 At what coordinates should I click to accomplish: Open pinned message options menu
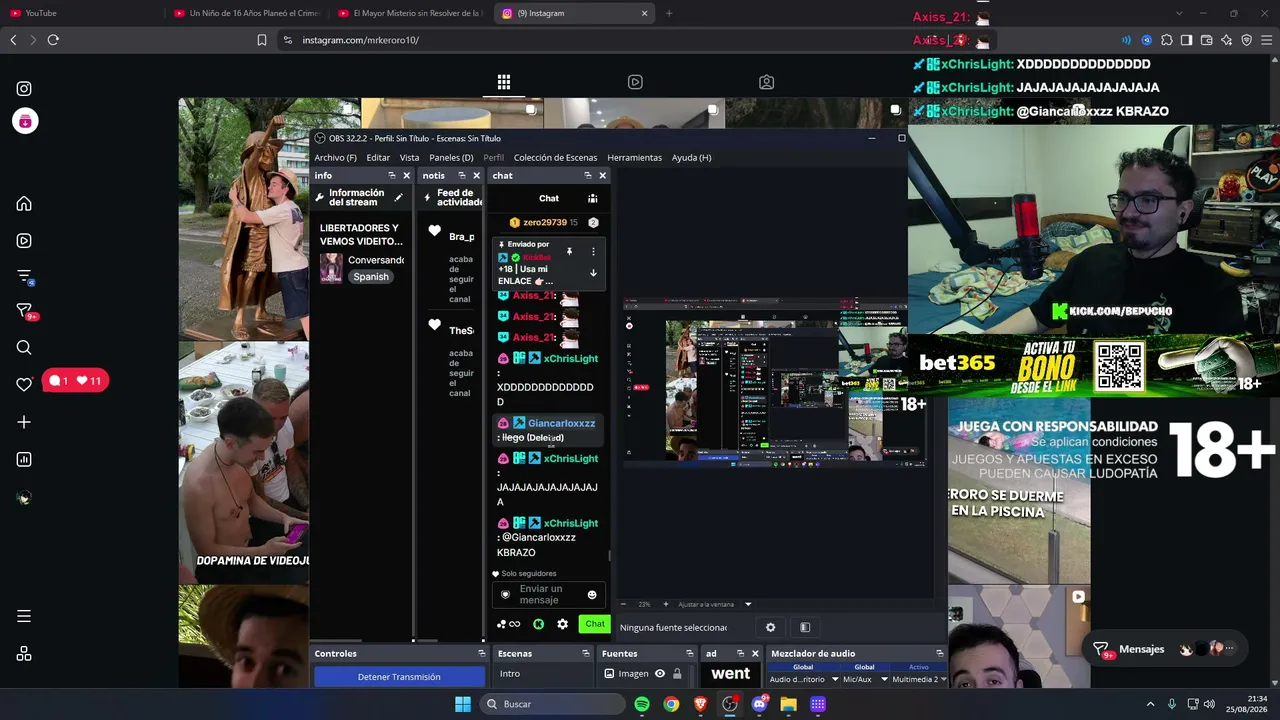593,251
